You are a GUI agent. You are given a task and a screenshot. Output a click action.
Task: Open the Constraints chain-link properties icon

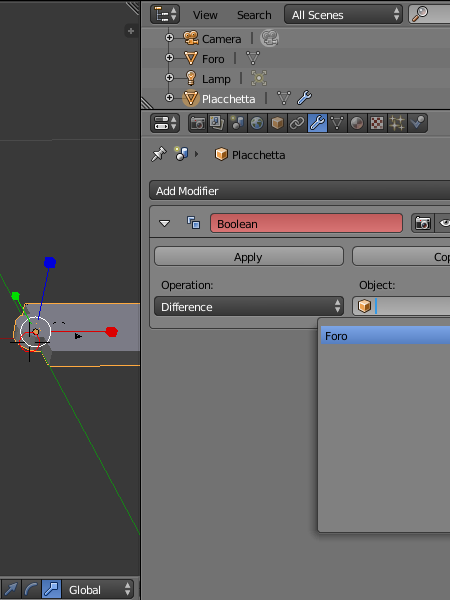click(297, 123)
